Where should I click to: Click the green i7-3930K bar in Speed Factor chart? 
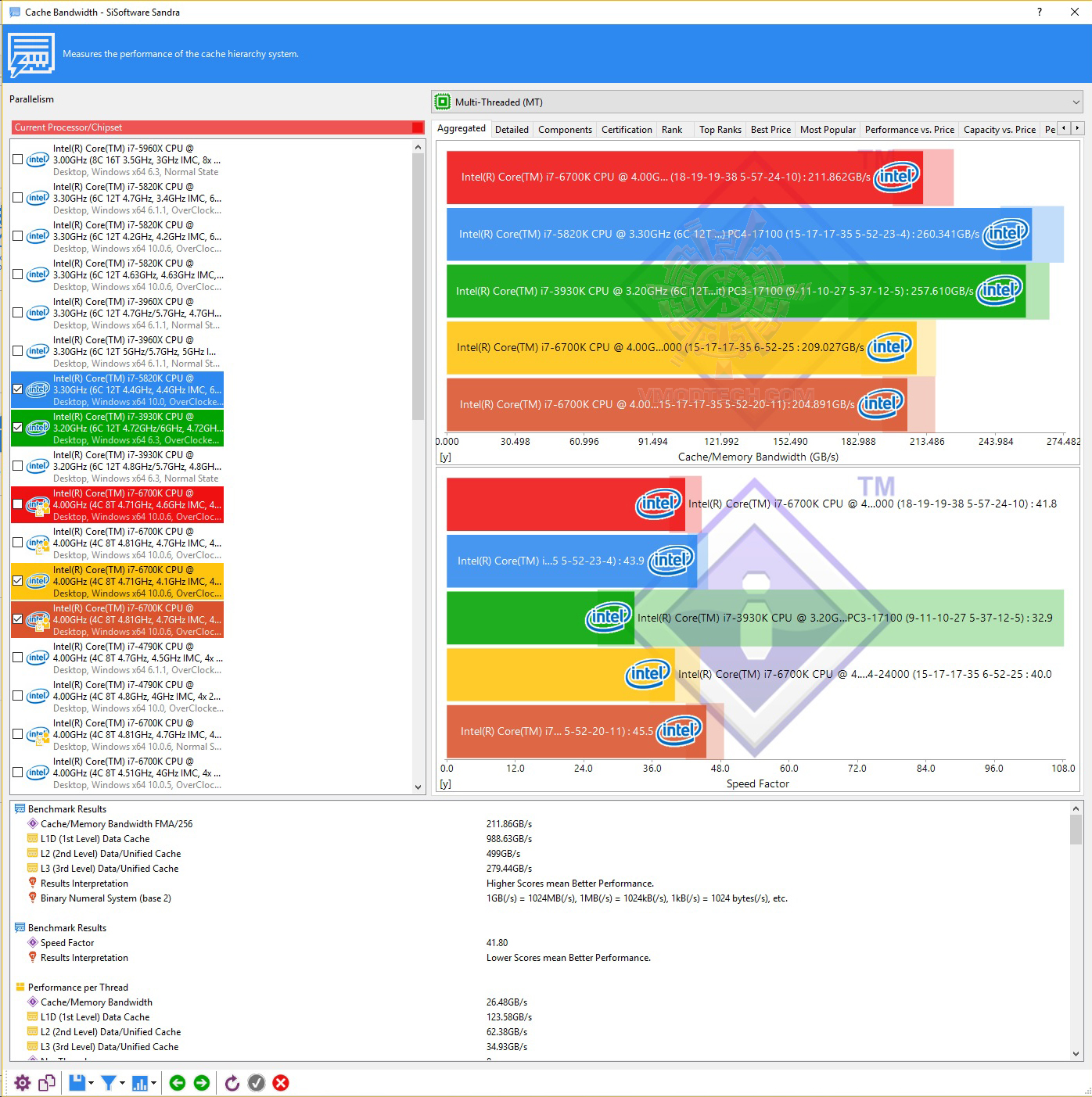pyautogui.click(x=540, y=617)
